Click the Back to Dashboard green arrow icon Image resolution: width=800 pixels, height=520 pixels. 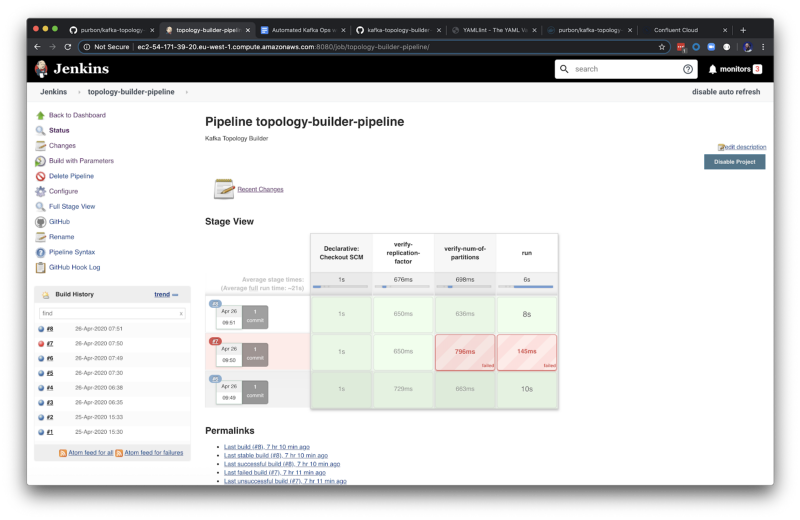click(40, 115)
